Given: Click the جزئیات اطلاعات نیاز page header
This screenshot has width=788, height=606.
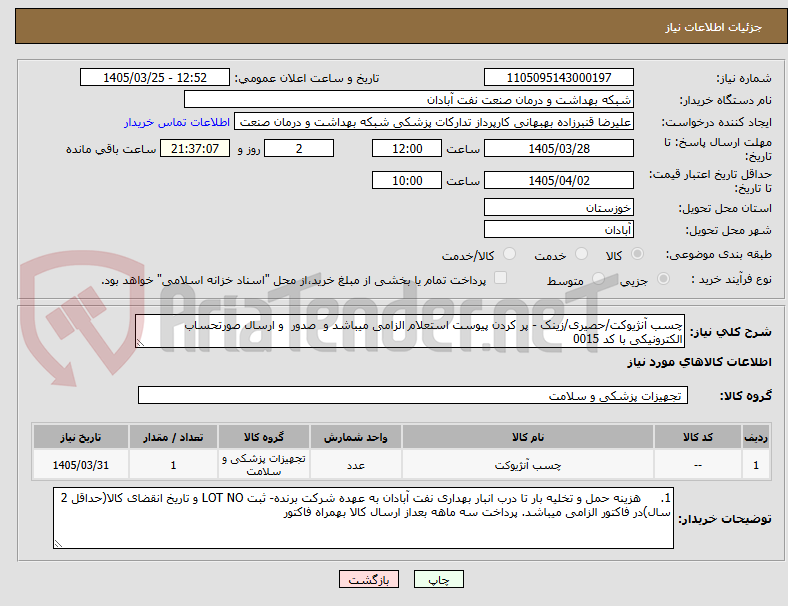Looking at the screenshot, I should click(x=714, y=27).
